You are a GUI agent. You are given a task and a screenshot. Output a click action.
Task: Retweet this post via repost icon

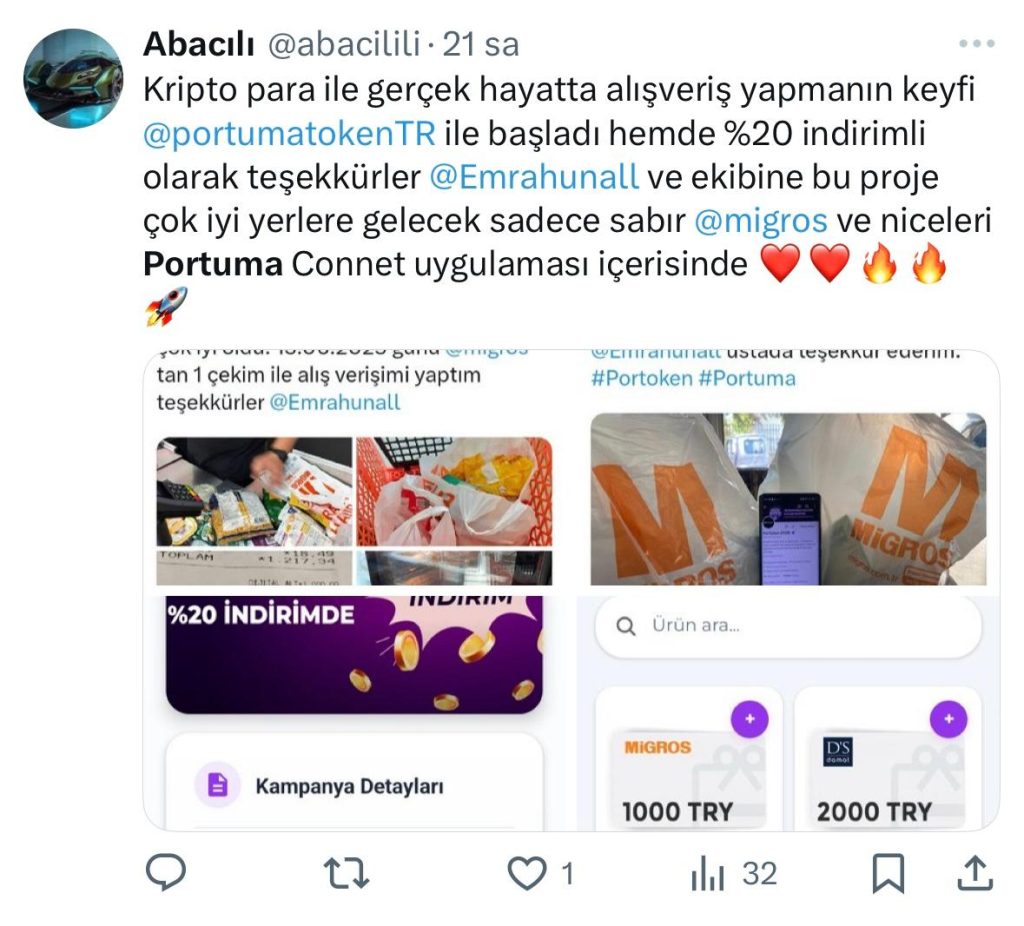pyautogui.click(x=346, y=874)
